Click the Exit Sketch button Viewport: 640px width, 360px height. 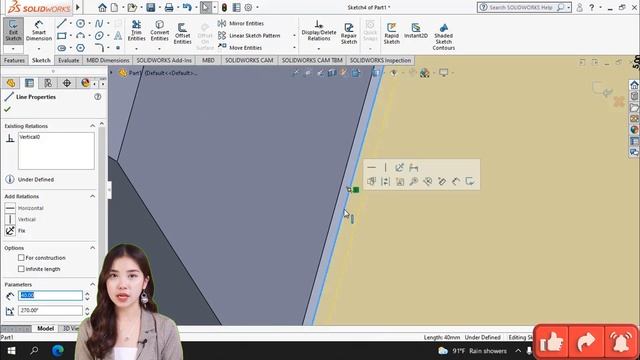13,31
